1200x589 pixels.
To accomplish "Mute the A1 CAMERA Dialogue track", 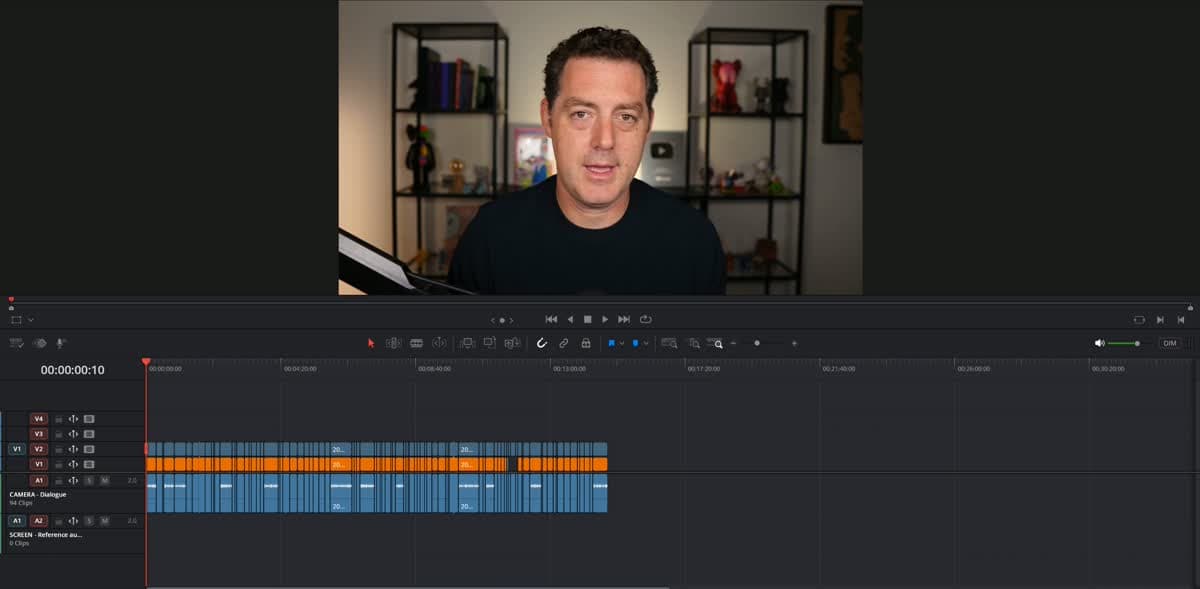I will point(104,480).
